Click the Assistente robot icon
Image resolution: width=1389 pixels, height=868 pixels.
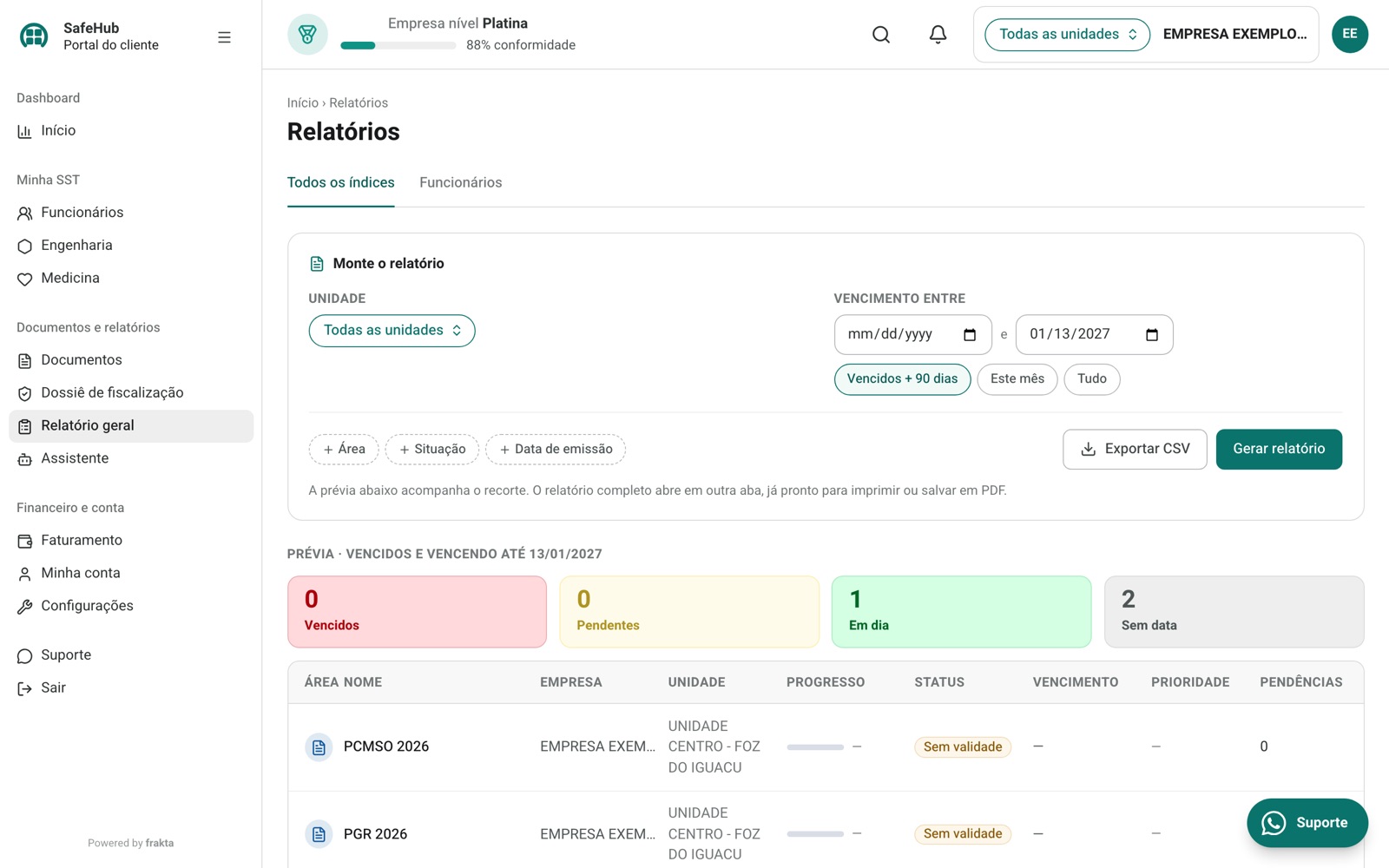point(24,459)
